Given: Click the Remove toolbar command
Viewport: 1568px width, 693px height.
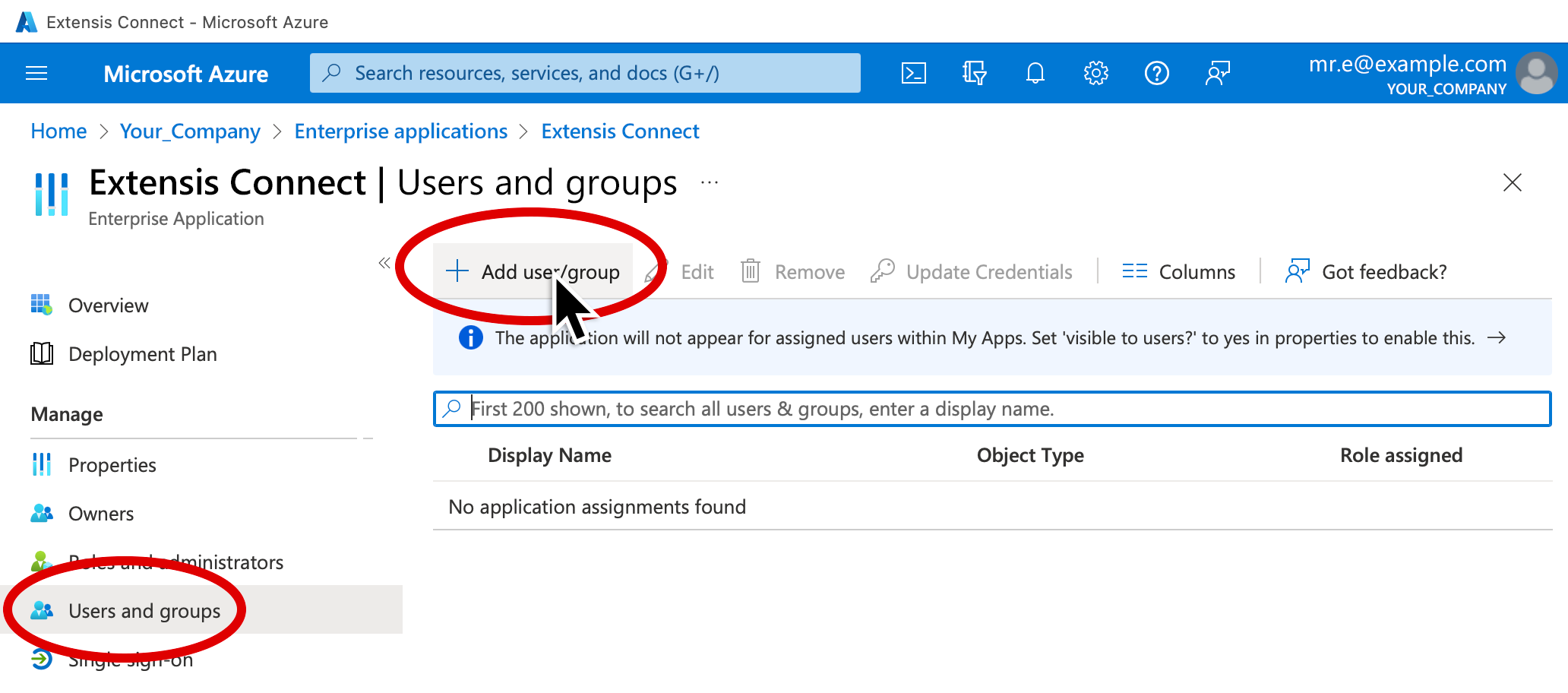Looking at the screenshot, I should tap(792, 271).
